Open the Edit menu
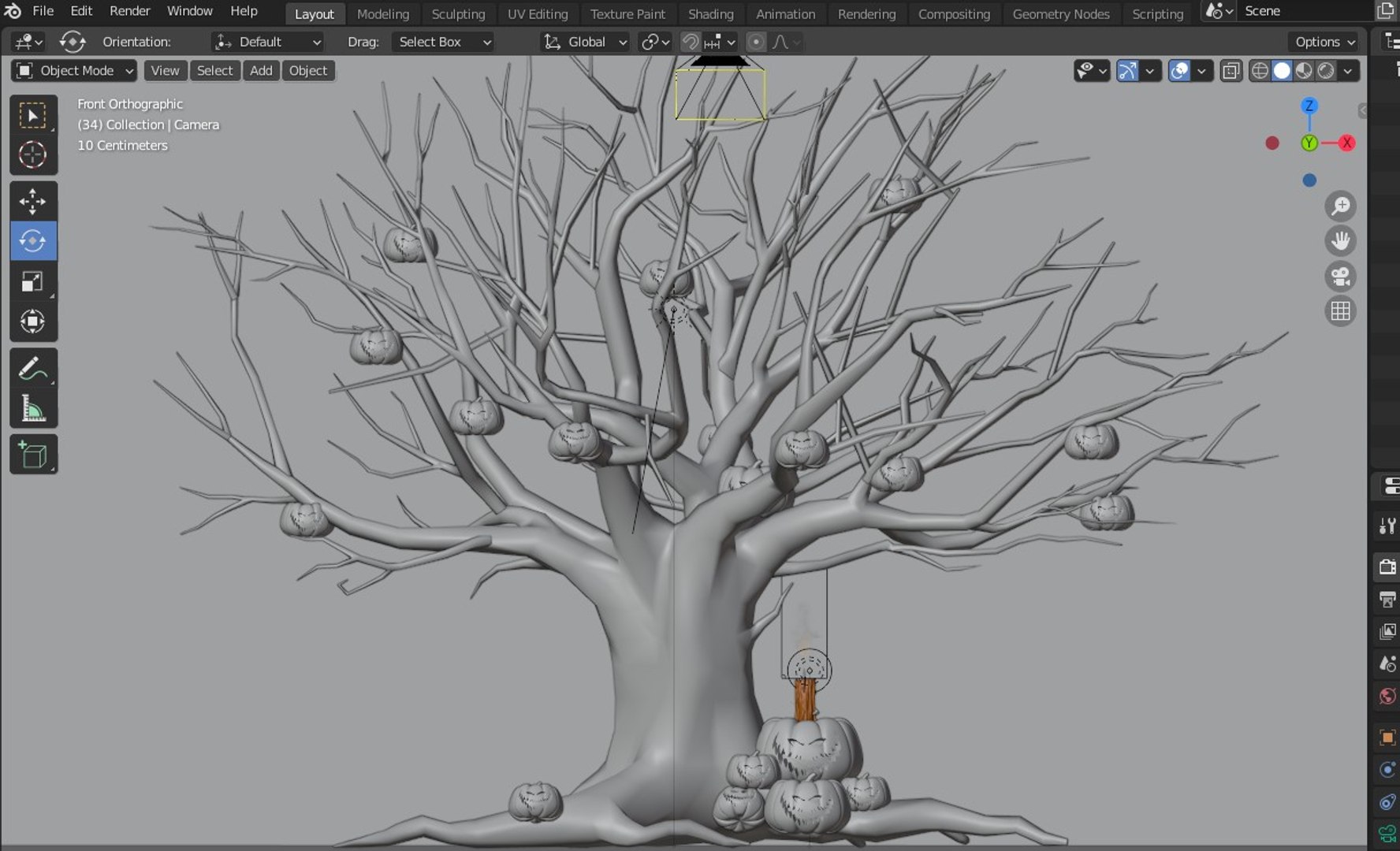1400x851 pixels. point(81,11)
